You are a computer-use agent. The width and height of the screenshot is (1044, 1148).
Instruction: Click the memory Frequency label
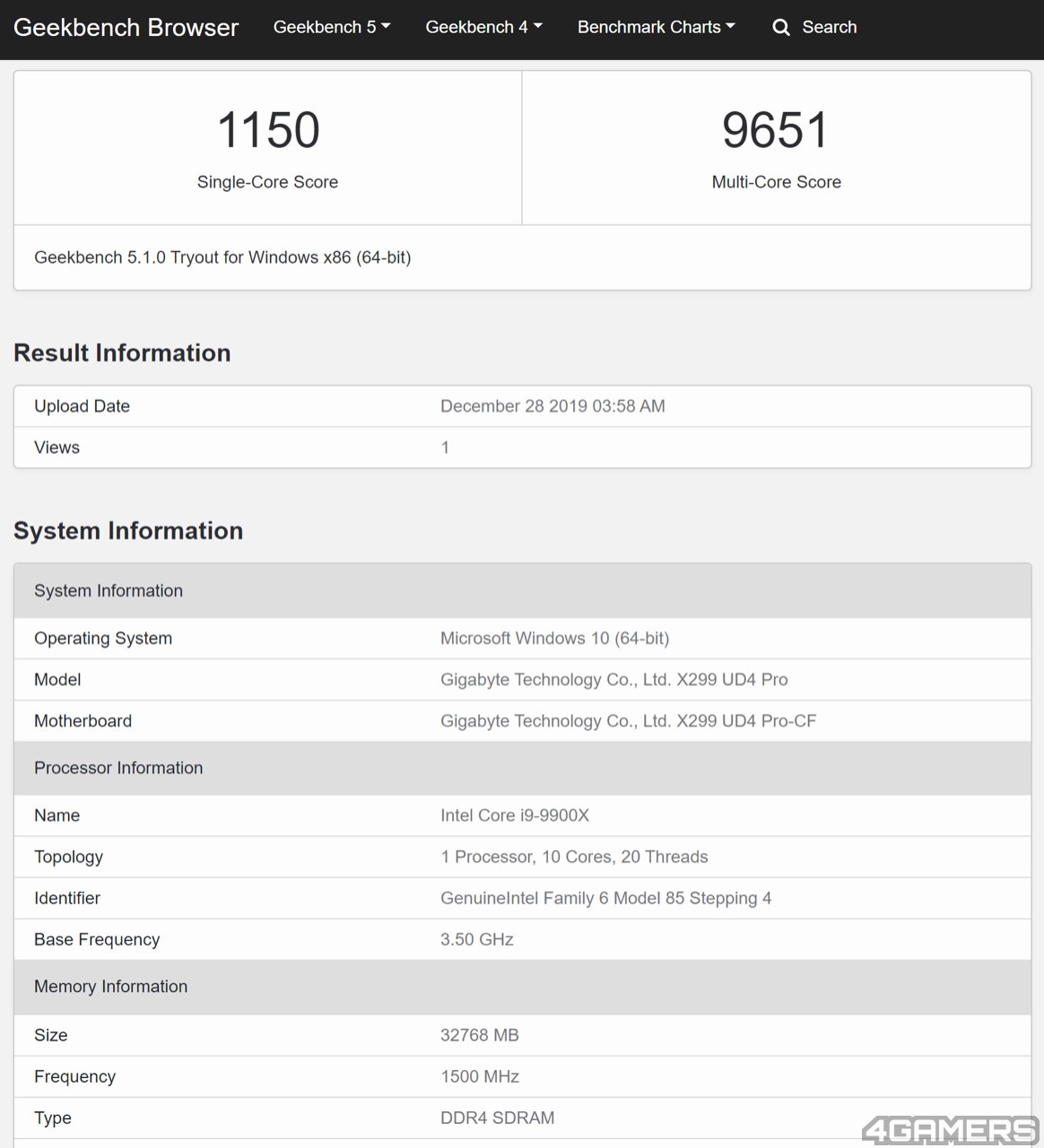(74, 1076)
